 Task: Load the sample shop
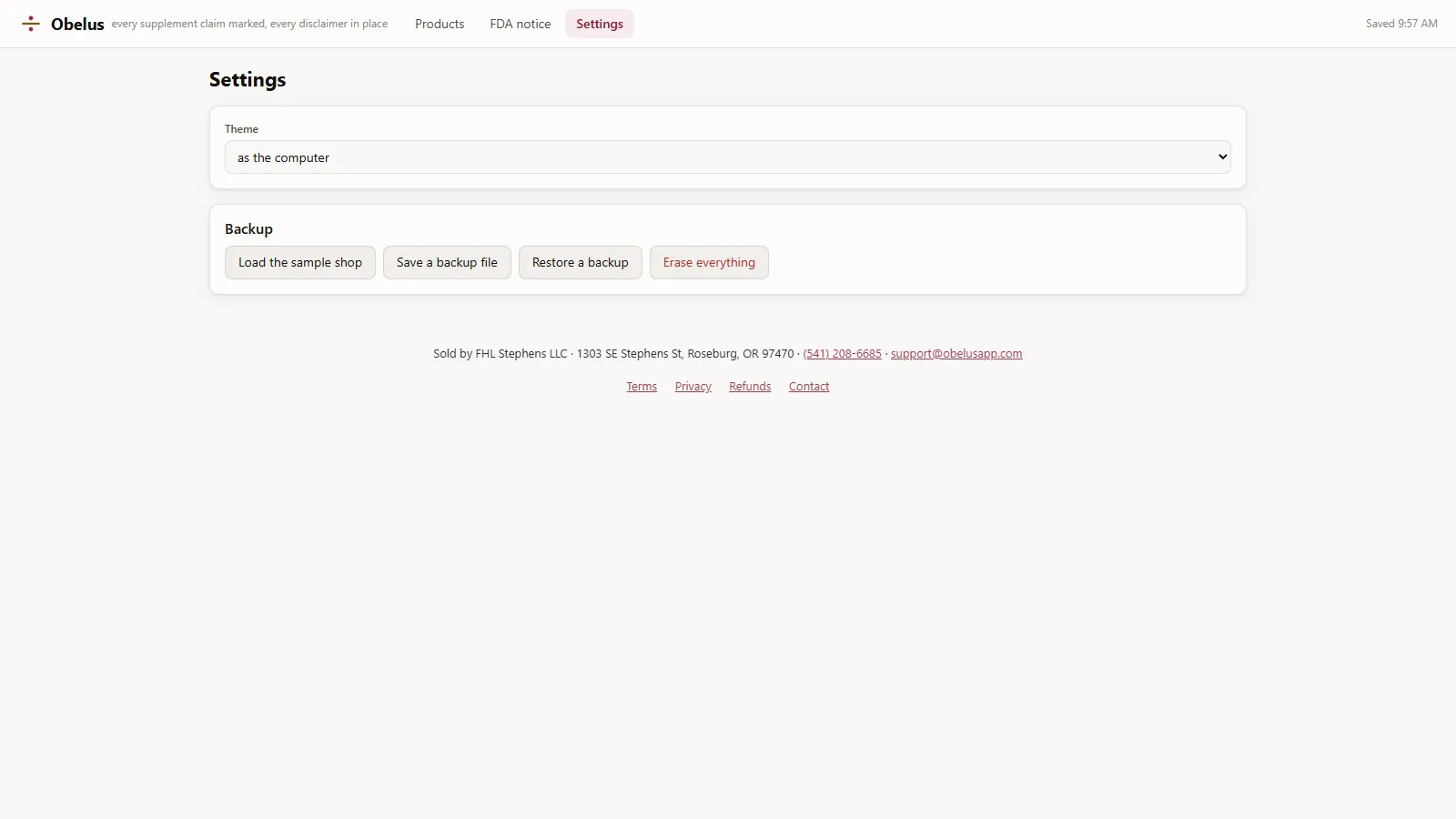coord(300,263)
